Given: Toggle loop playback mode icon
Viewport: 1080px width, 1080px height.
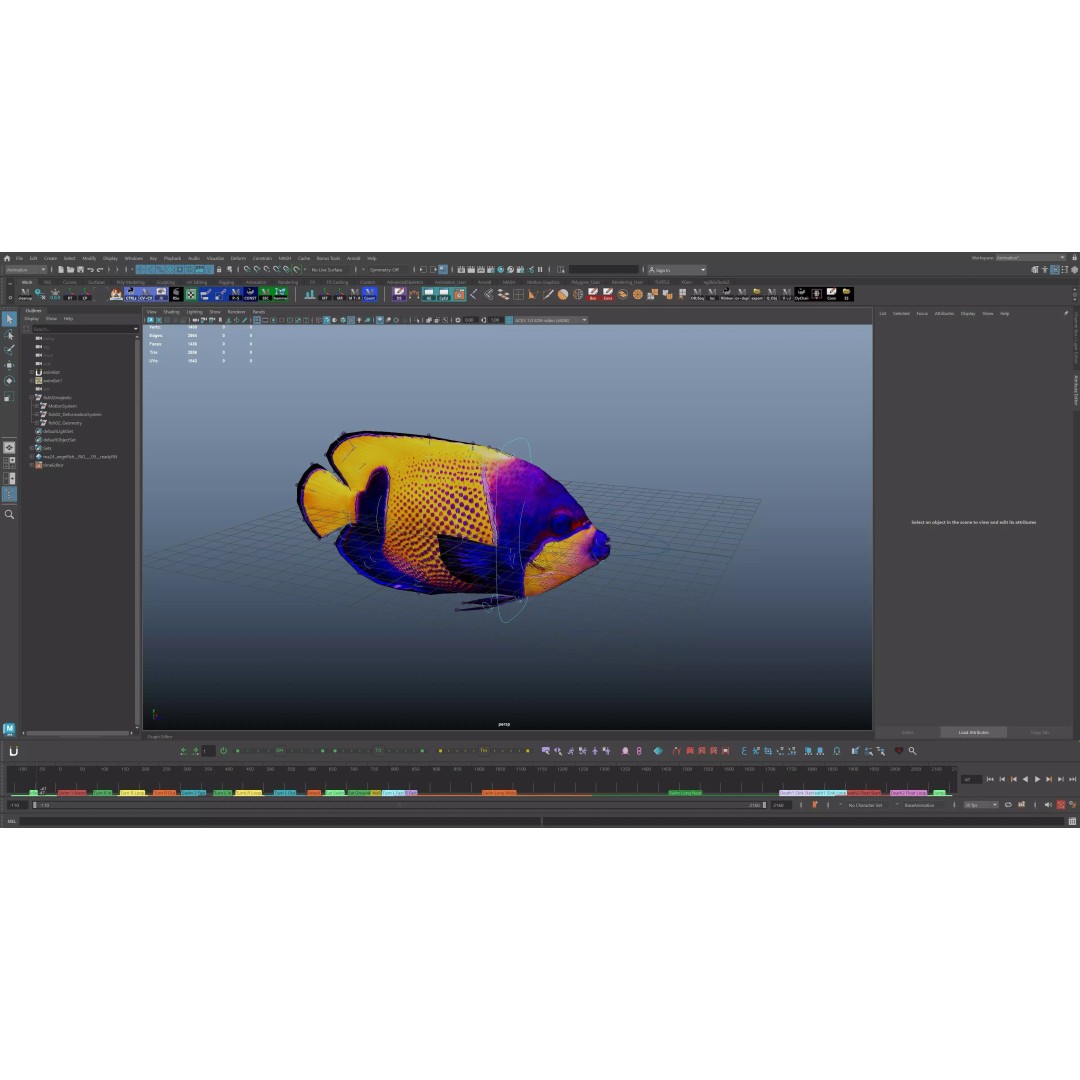Looking at the screenshot, I should point(1008,804).
